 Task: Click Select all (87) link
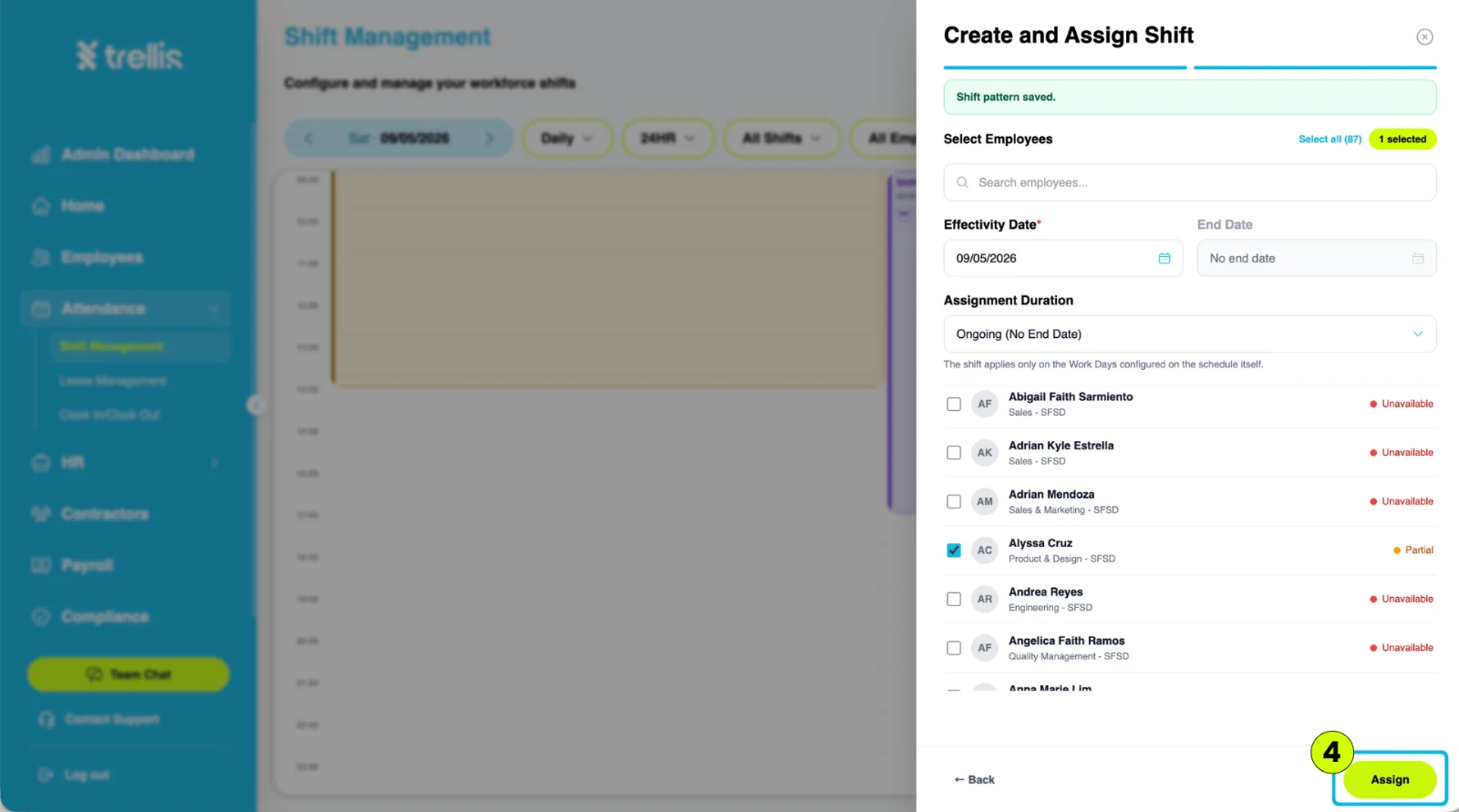tap(1330, 139)
